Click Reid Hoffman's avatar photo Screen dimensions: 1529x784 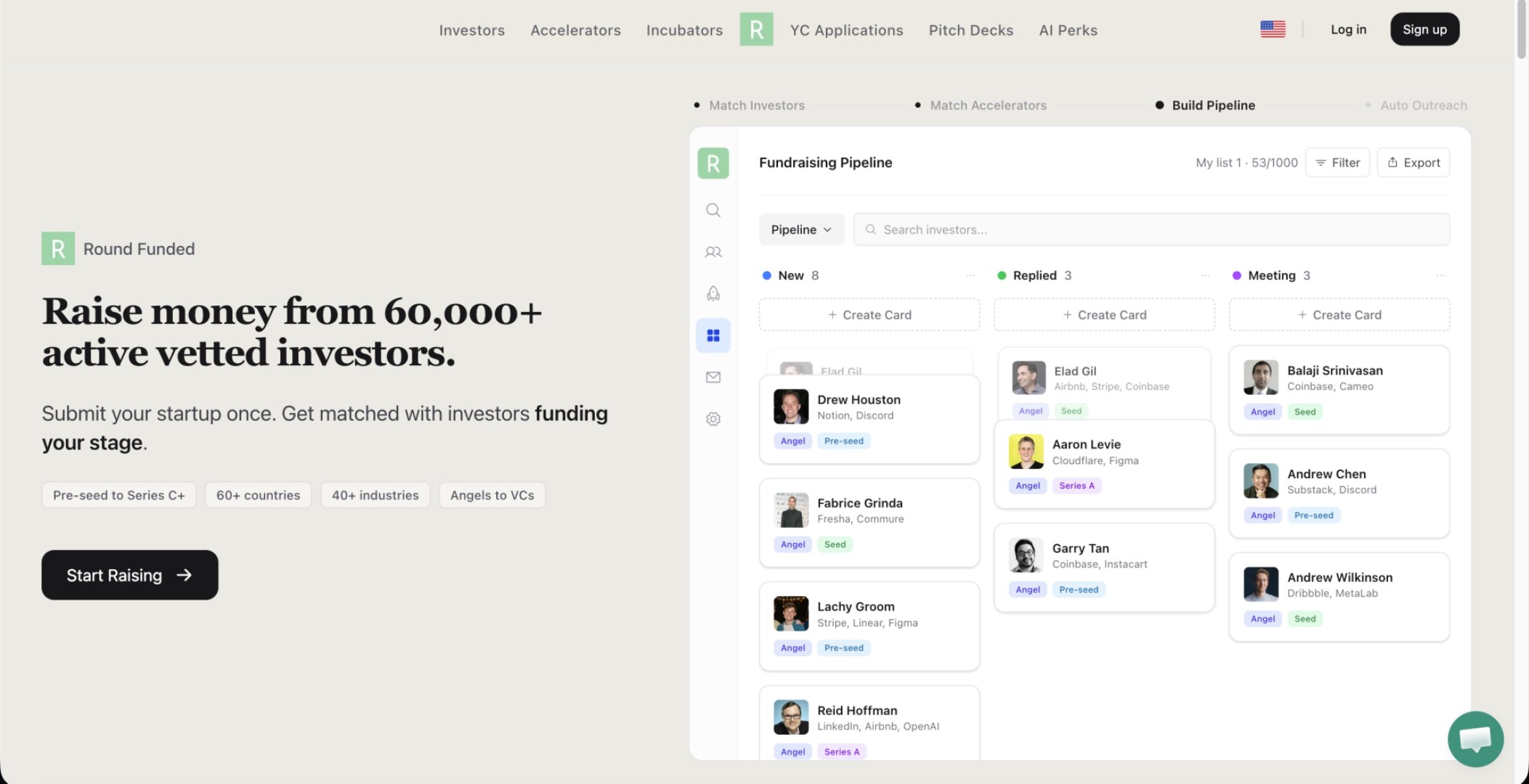click(x=791, y=717)
